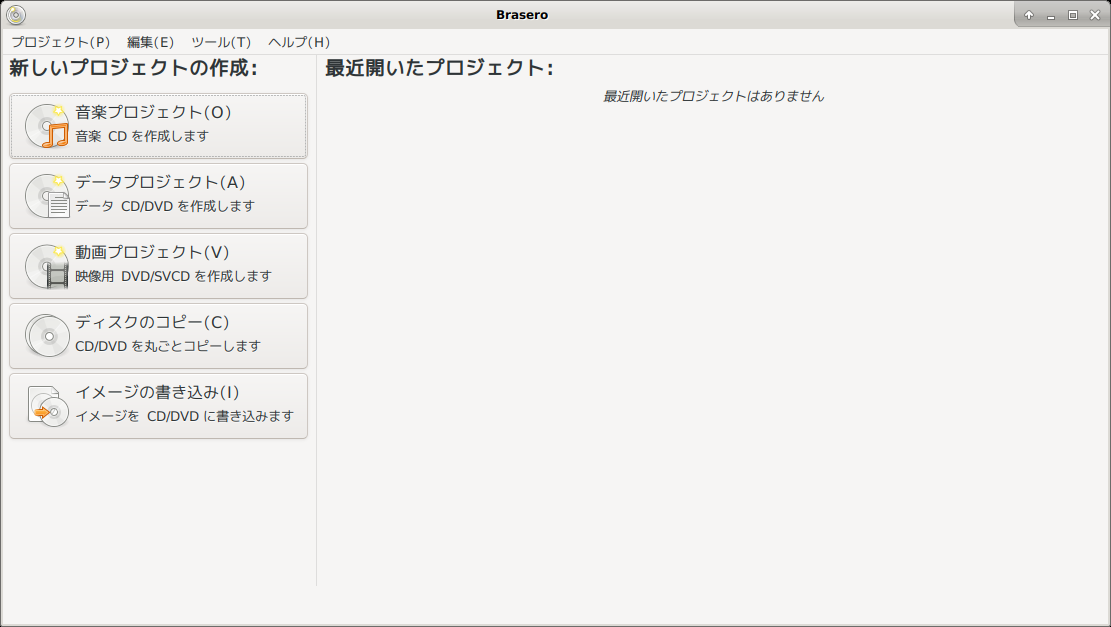Click the title bar up-arrow shade button
1111x627 pixels.
pos(1029,15)
